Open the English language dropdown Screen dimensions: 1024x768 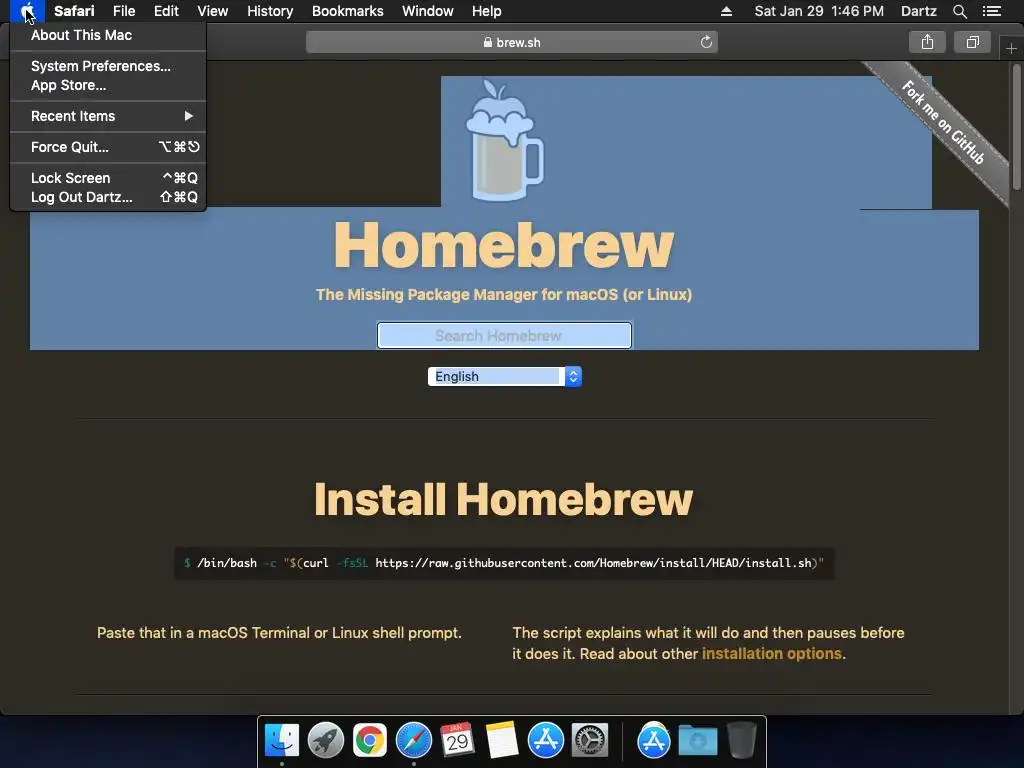(504, 377)
